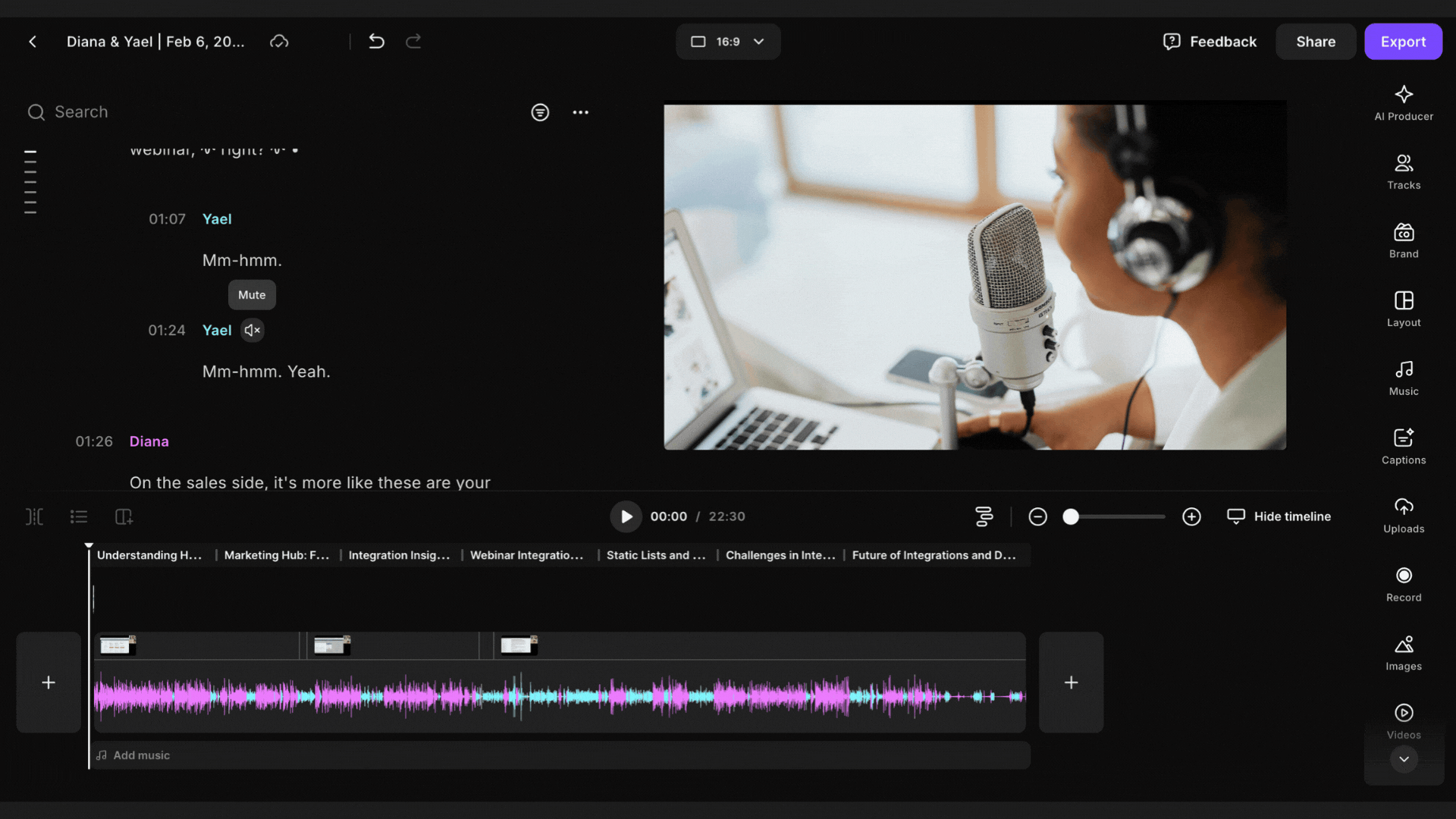Click the Export button

[1402, 42]
